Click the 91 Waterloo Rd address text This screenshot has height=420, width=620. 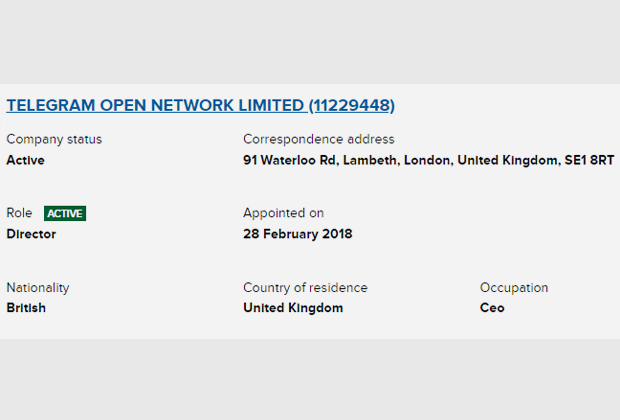[291, 160]
